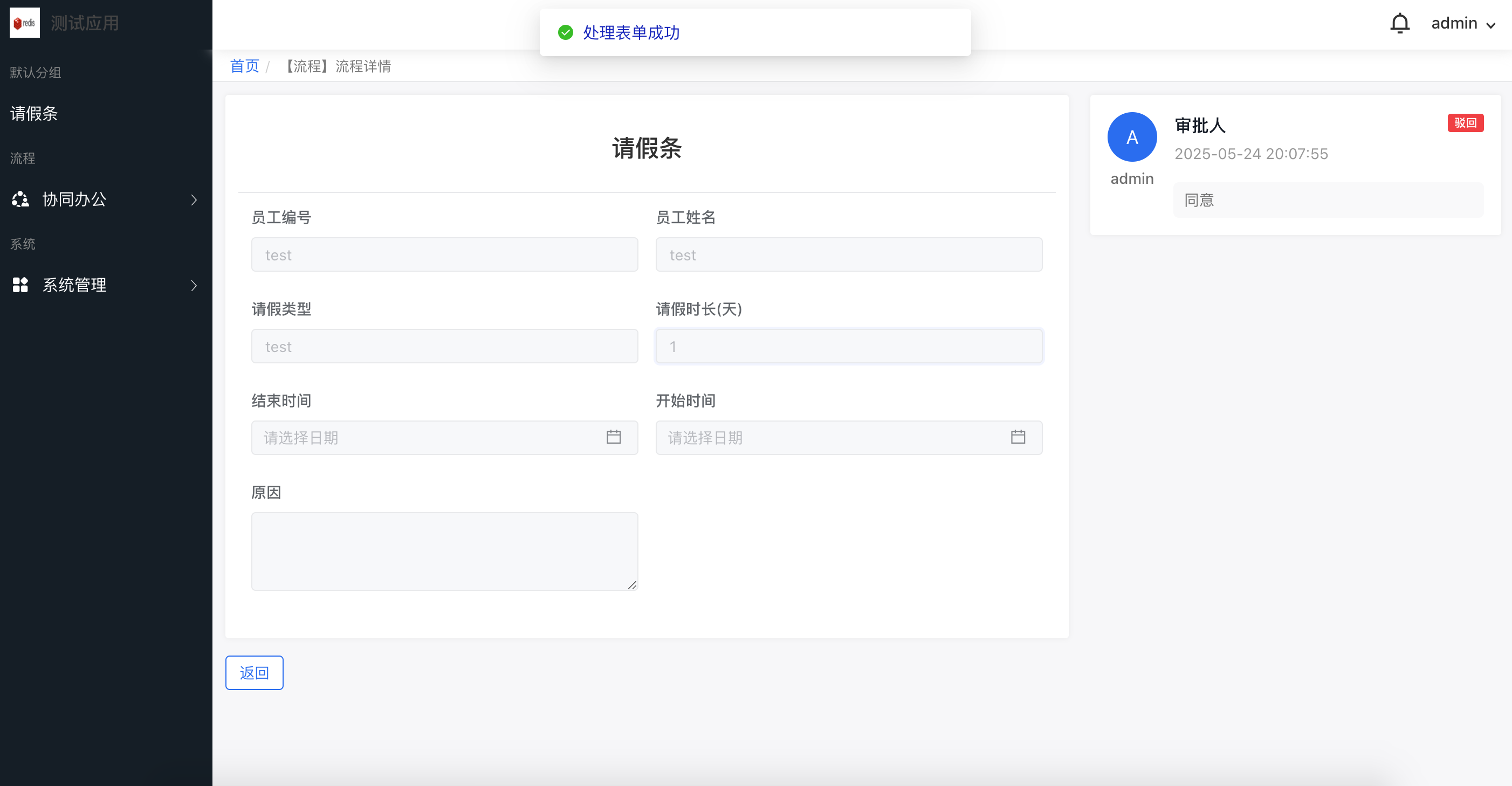
Task: Click the red 驳回 status tag
Action: (x=1465, y=123)
